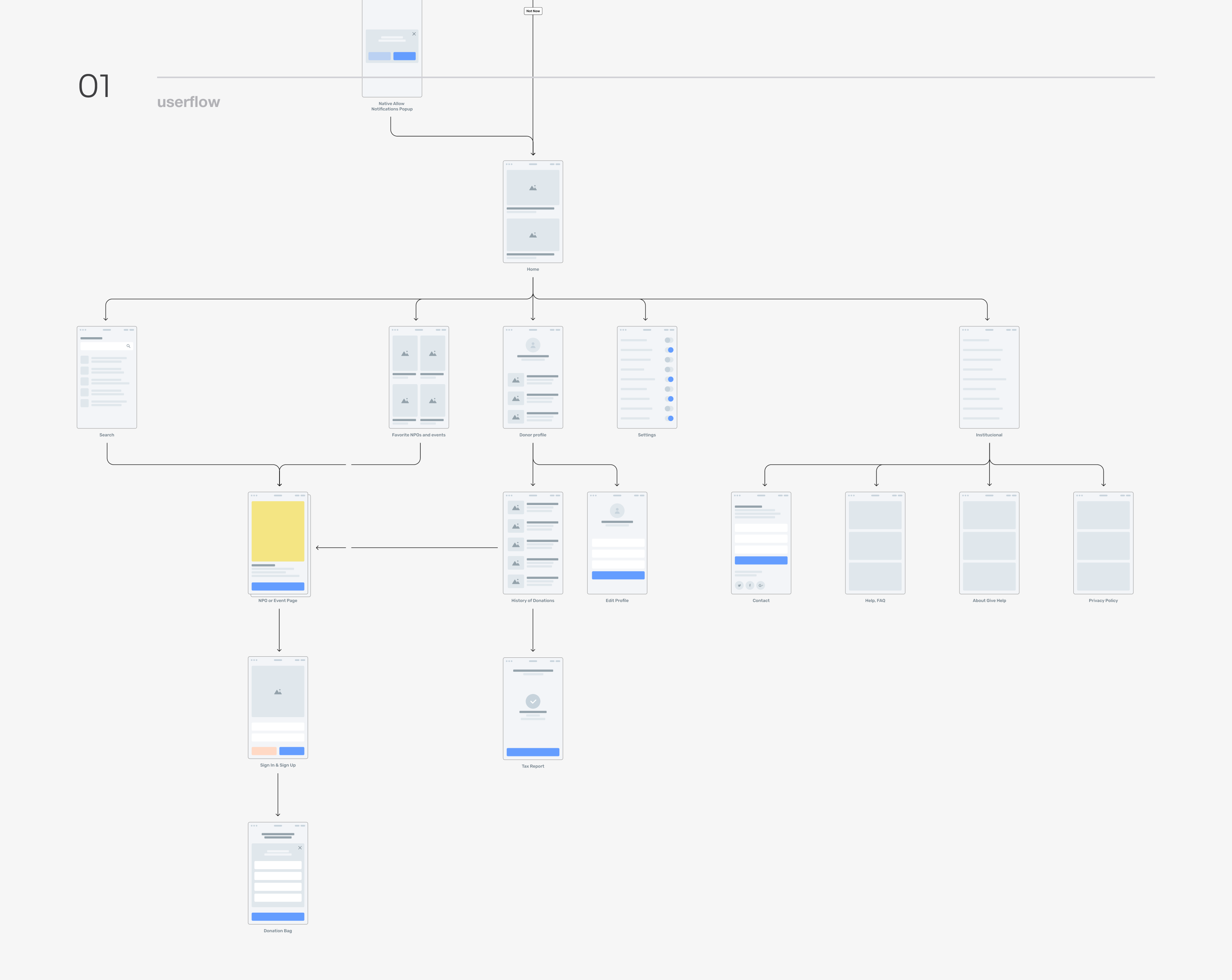
Task: Click the yellow image block on NPO page
Action: 278,532
